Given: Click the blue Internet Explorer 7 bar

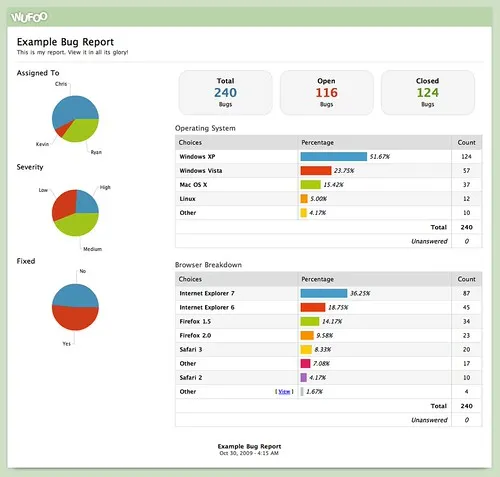Looking at the screenshot, I should (324, 293).
